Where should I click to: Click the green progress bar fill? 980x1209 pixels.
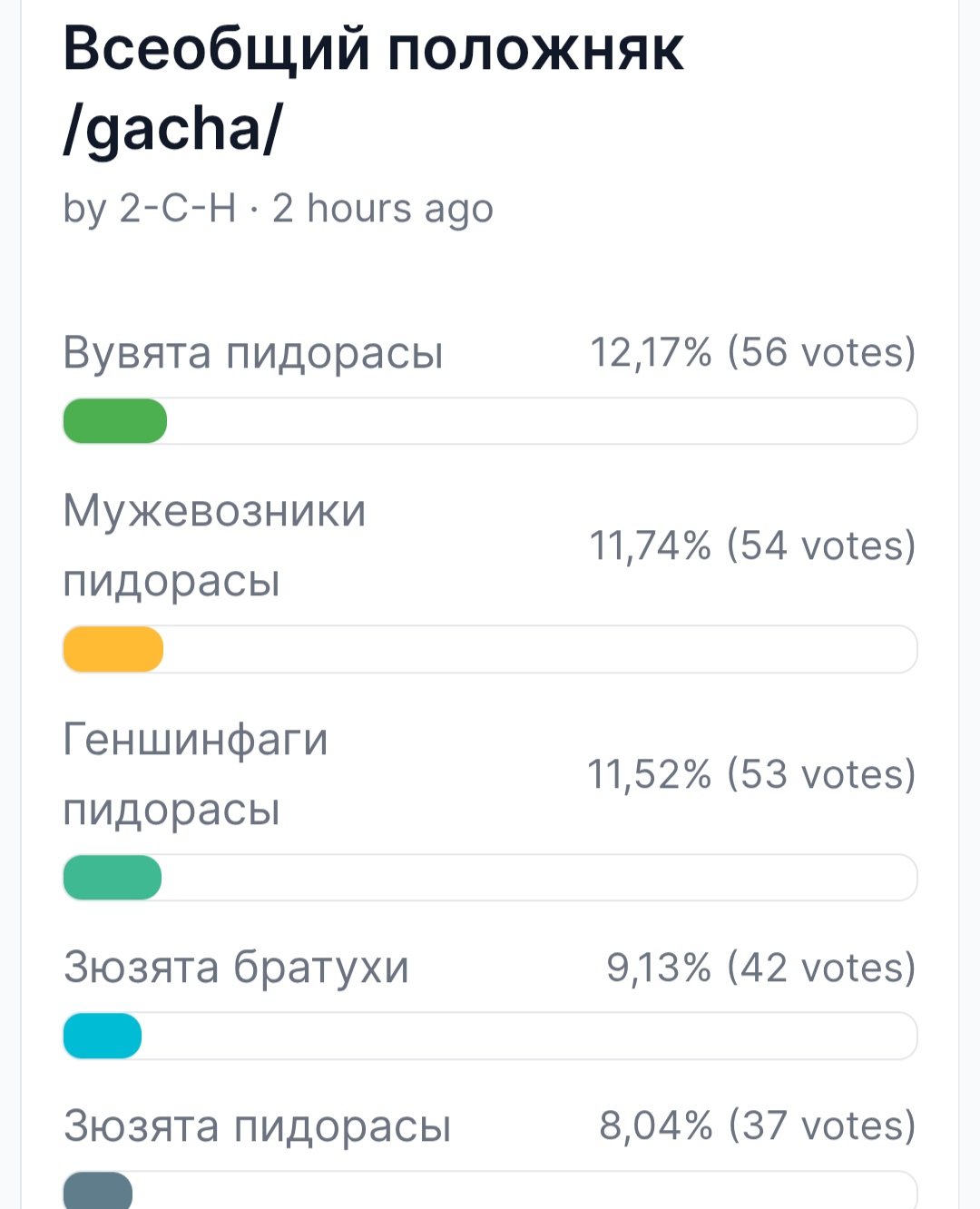115,421
